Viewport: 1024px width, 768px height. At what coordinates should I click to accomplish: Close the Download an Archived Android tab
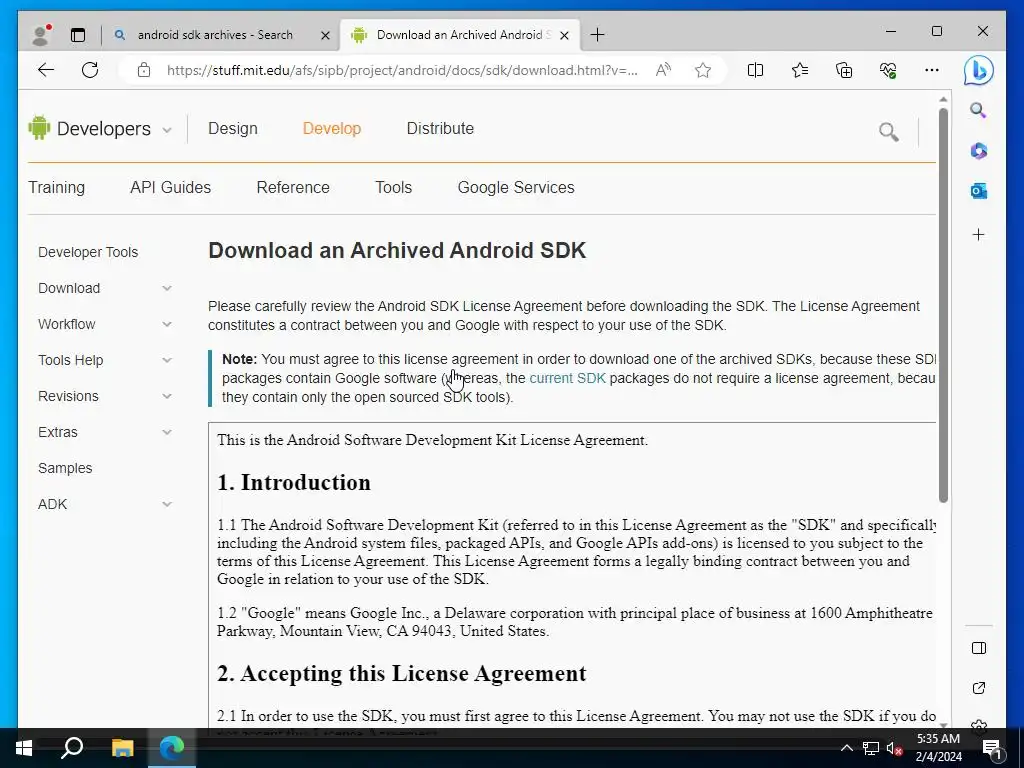(564, 35)
